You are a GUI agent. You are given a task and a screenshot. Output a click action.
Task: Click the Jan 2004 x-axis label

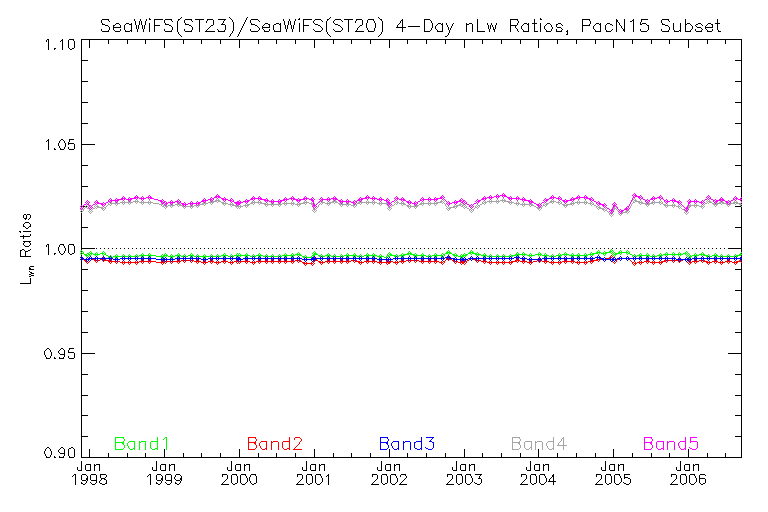click(538, 473)
